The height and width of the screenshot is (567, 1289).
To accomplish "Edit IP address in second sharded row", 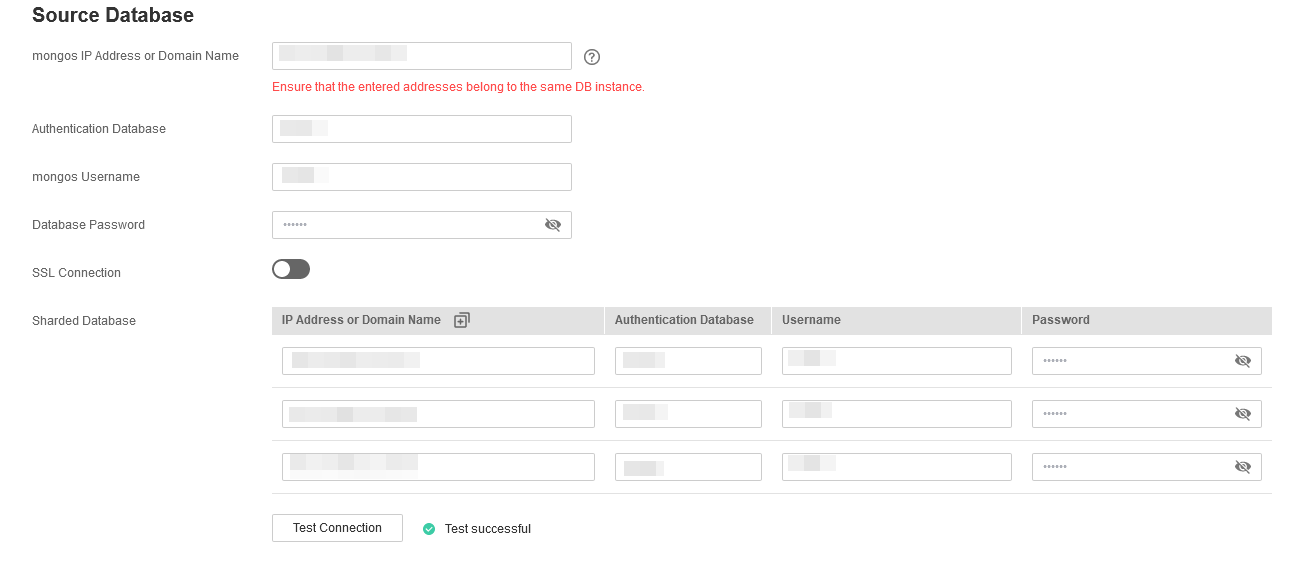I will [x=438, y=414].
